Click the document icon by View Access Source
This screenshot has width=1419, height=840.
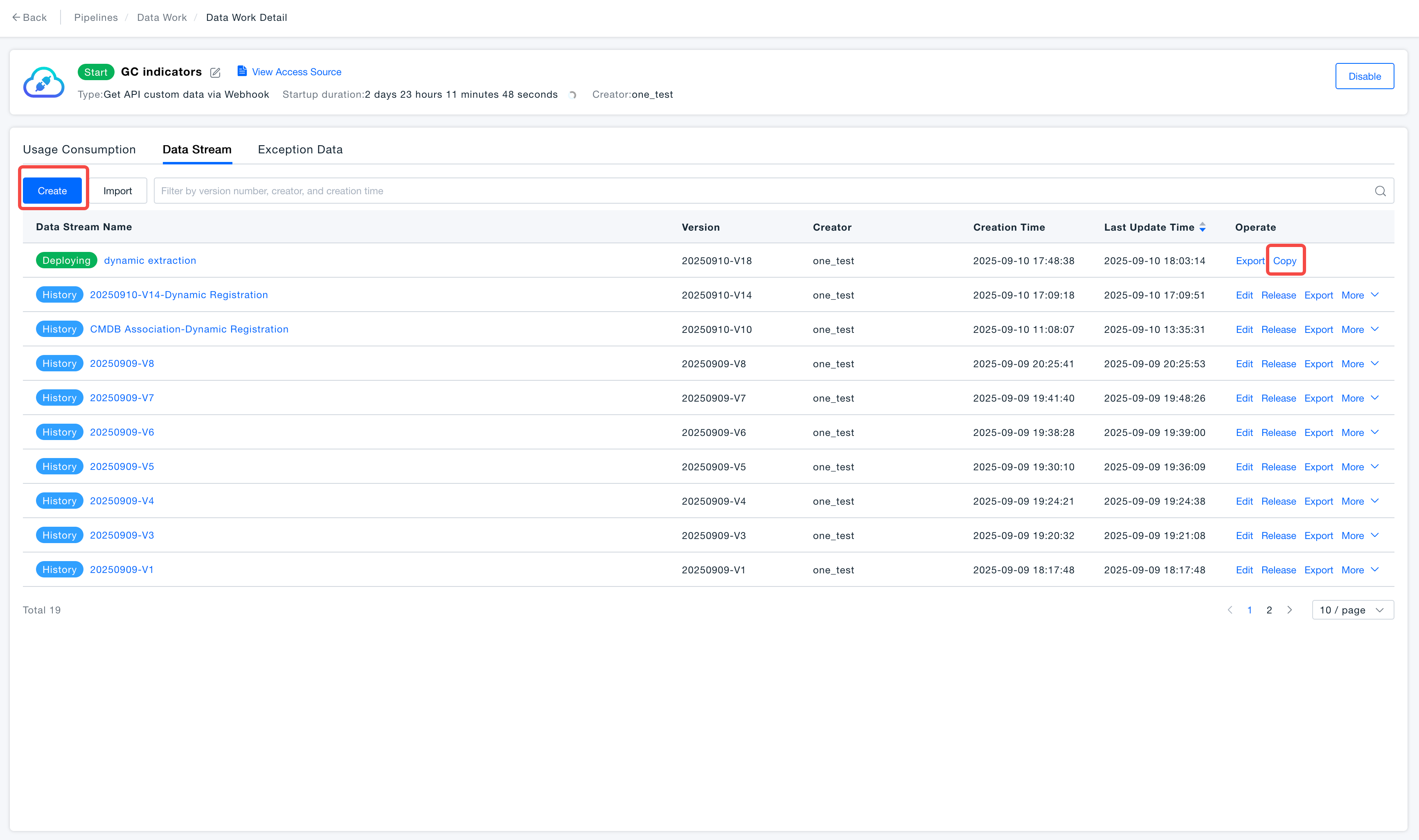pos(242,71)
